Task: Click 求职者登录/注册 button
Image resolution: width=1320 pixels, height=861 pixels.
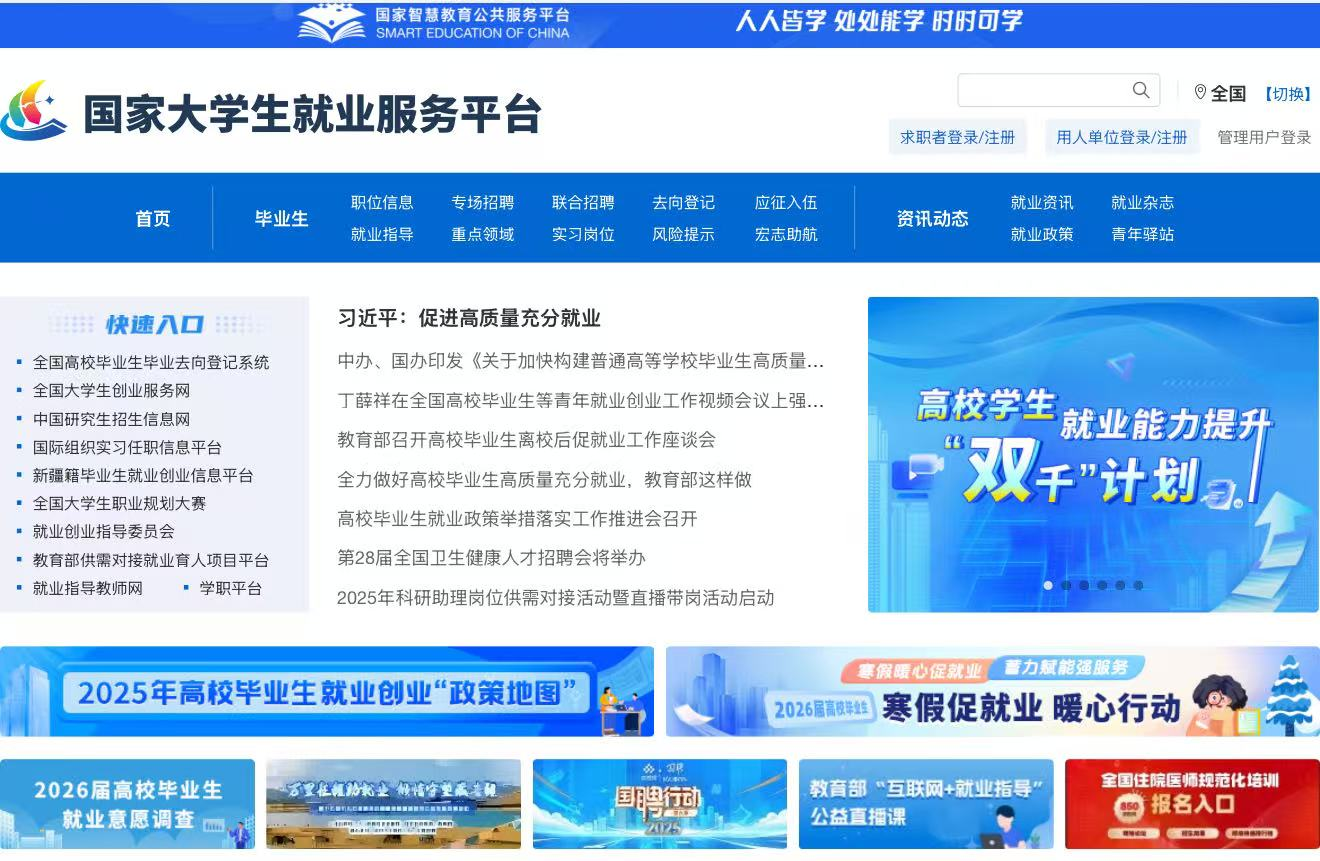Action: 957,137
